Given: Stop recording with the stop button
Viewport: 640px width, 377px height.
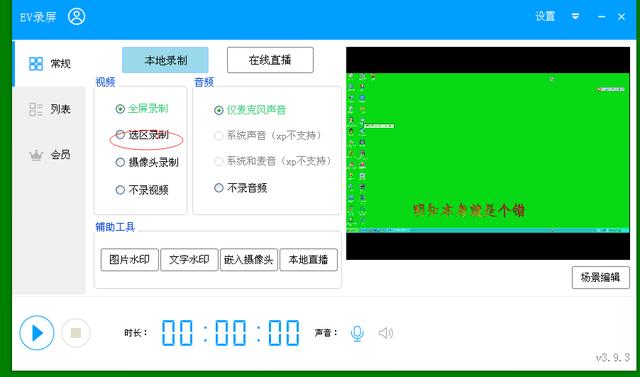Looking at the screenshot, I should tap(76, 333).
